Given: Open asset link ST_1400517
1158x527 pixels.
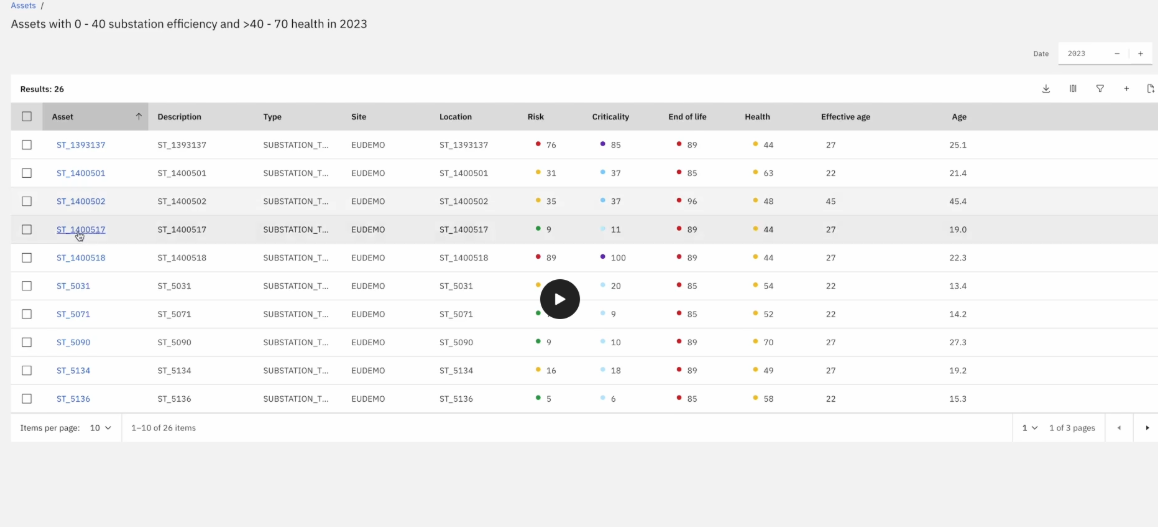Looking at the screenshot, I should (x=80, y=230).
